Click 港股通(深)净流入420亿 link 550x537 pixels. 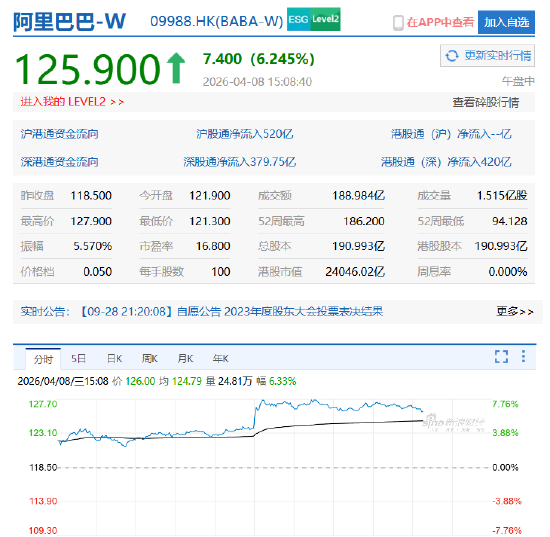tap(446, 162)
